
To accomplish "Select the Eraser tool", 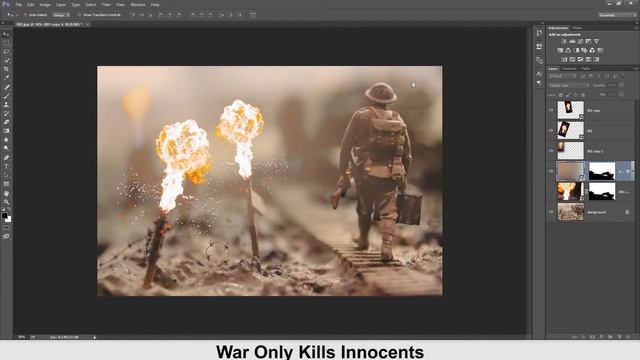I will click(6, 122).
